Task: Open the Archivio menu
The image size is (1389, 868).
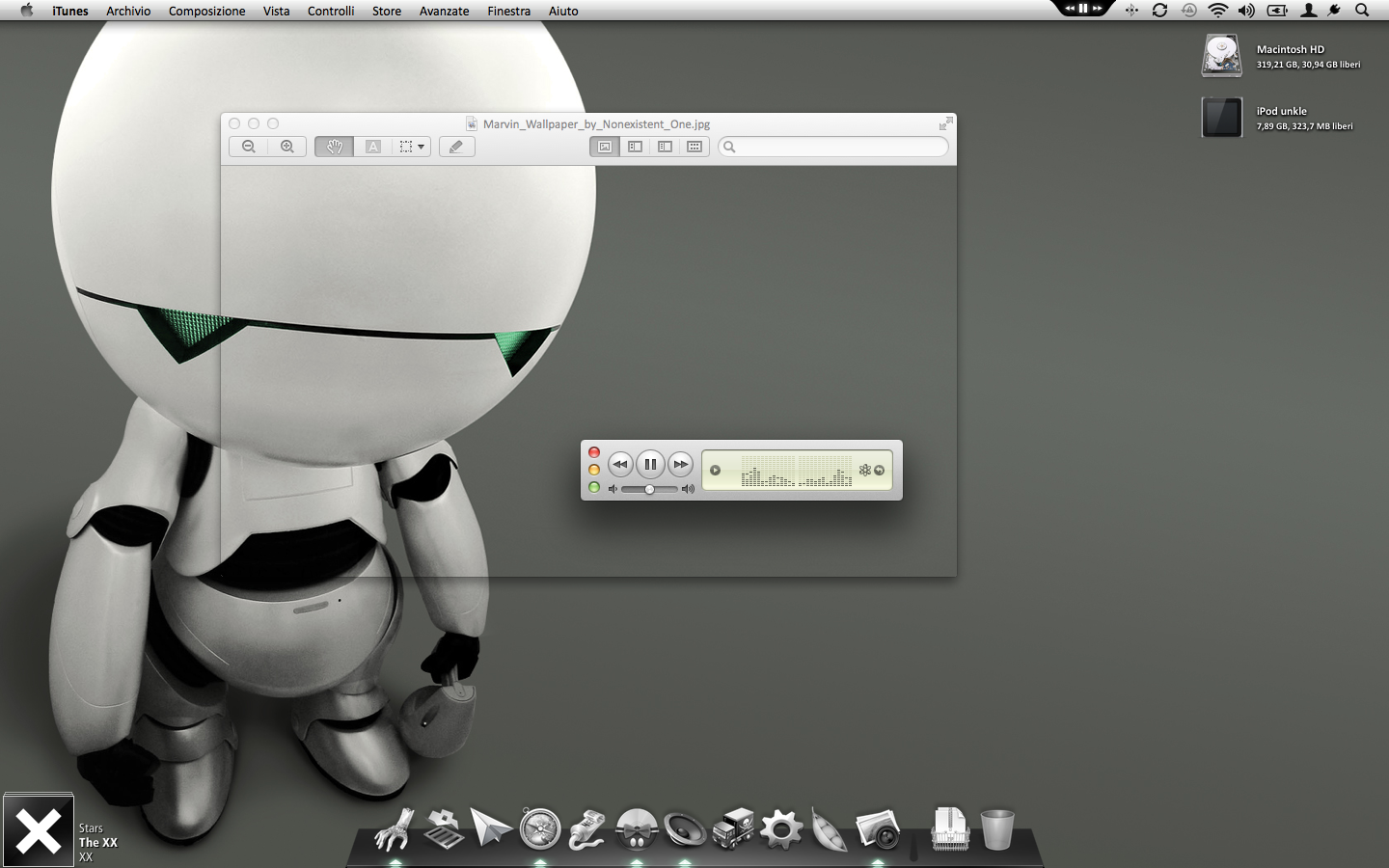Action: [128, 11]
